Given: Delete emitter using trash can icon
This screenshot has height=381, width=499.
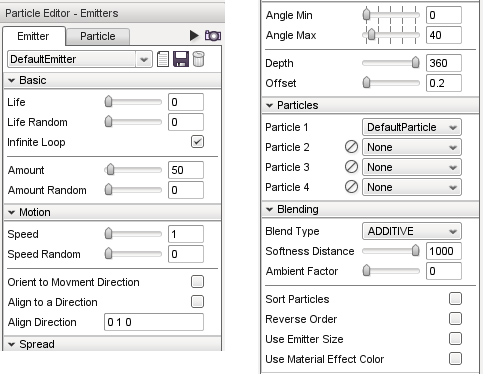Looking at the screenshot, I should pyautogui.click(x=198, y=59).
